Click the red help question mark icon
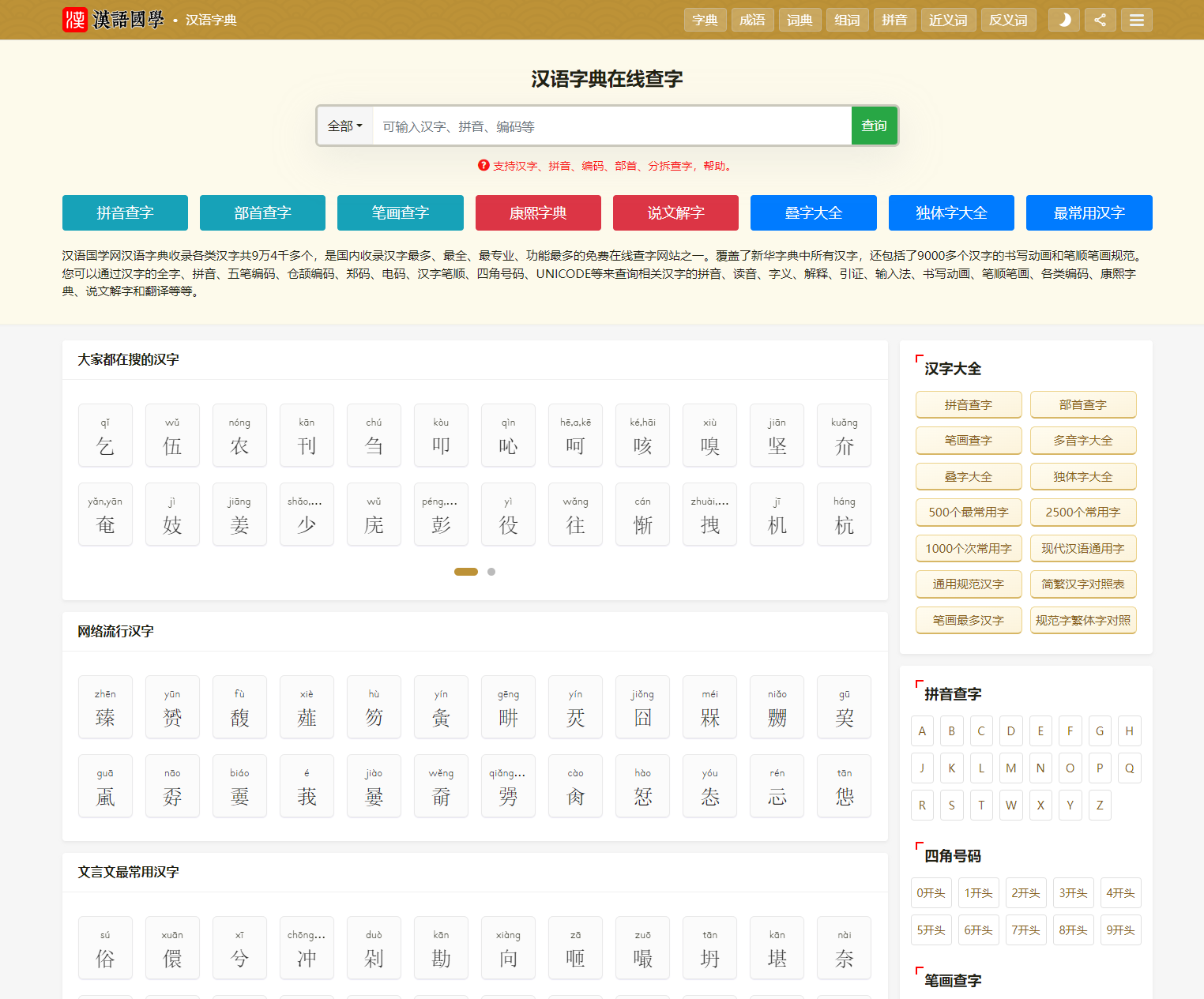 pyautogui.click(x=483, y=165)
